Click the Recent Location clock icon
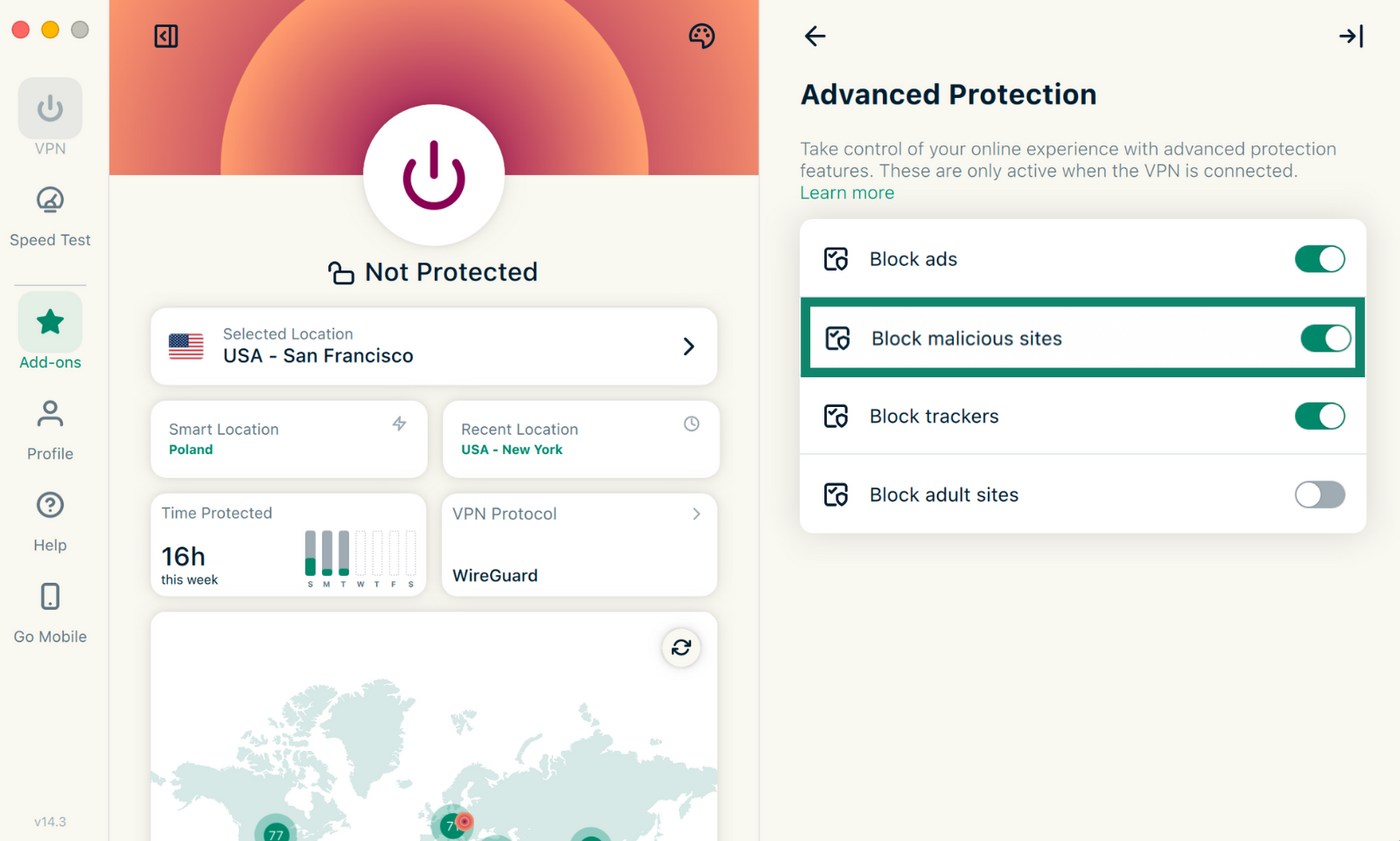This screenshot has height=841, width=1400. click(x=691, y=424)
